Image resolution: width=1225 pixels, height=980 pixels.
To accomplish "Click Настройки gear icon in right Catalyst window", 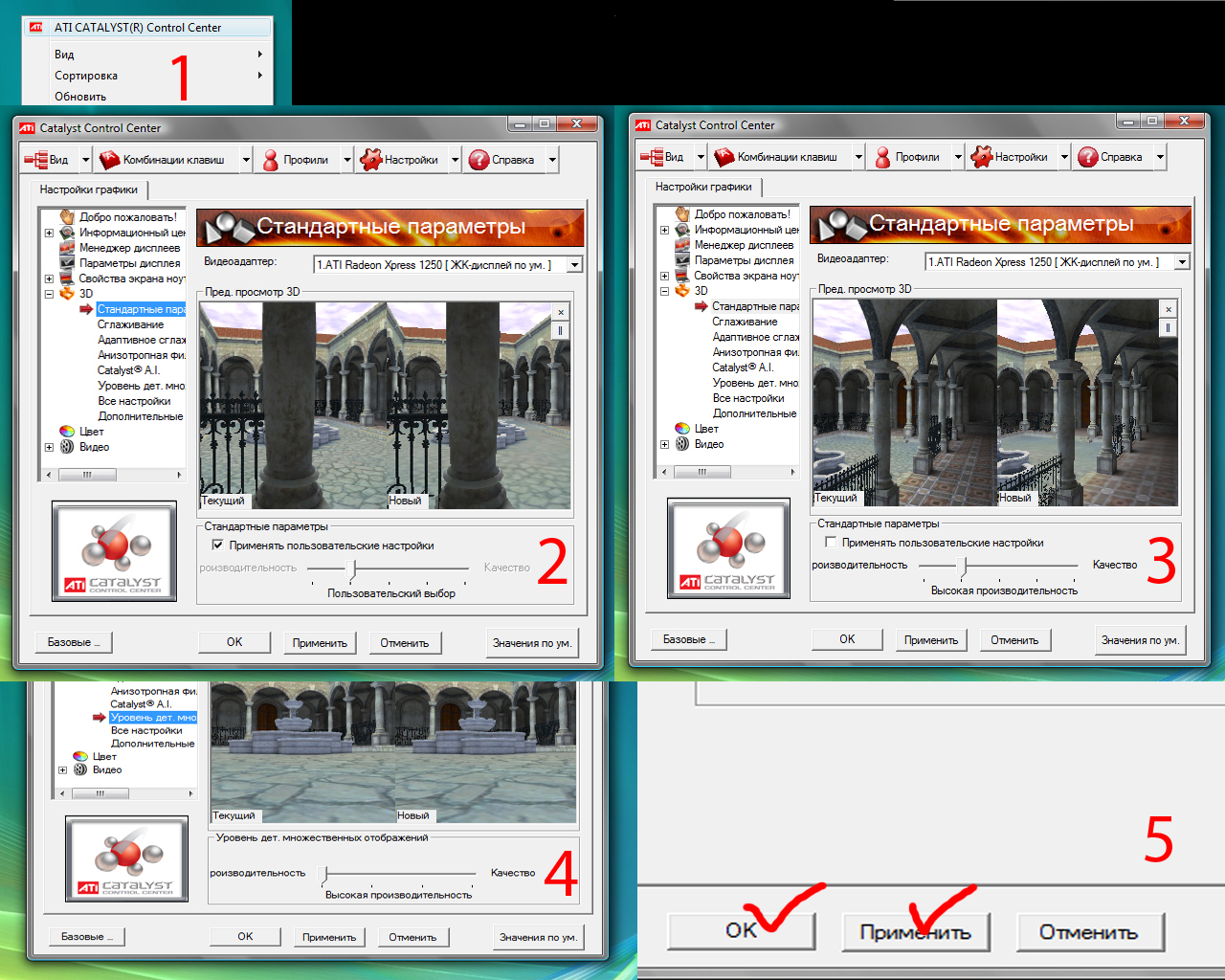I will click(982, 157).
